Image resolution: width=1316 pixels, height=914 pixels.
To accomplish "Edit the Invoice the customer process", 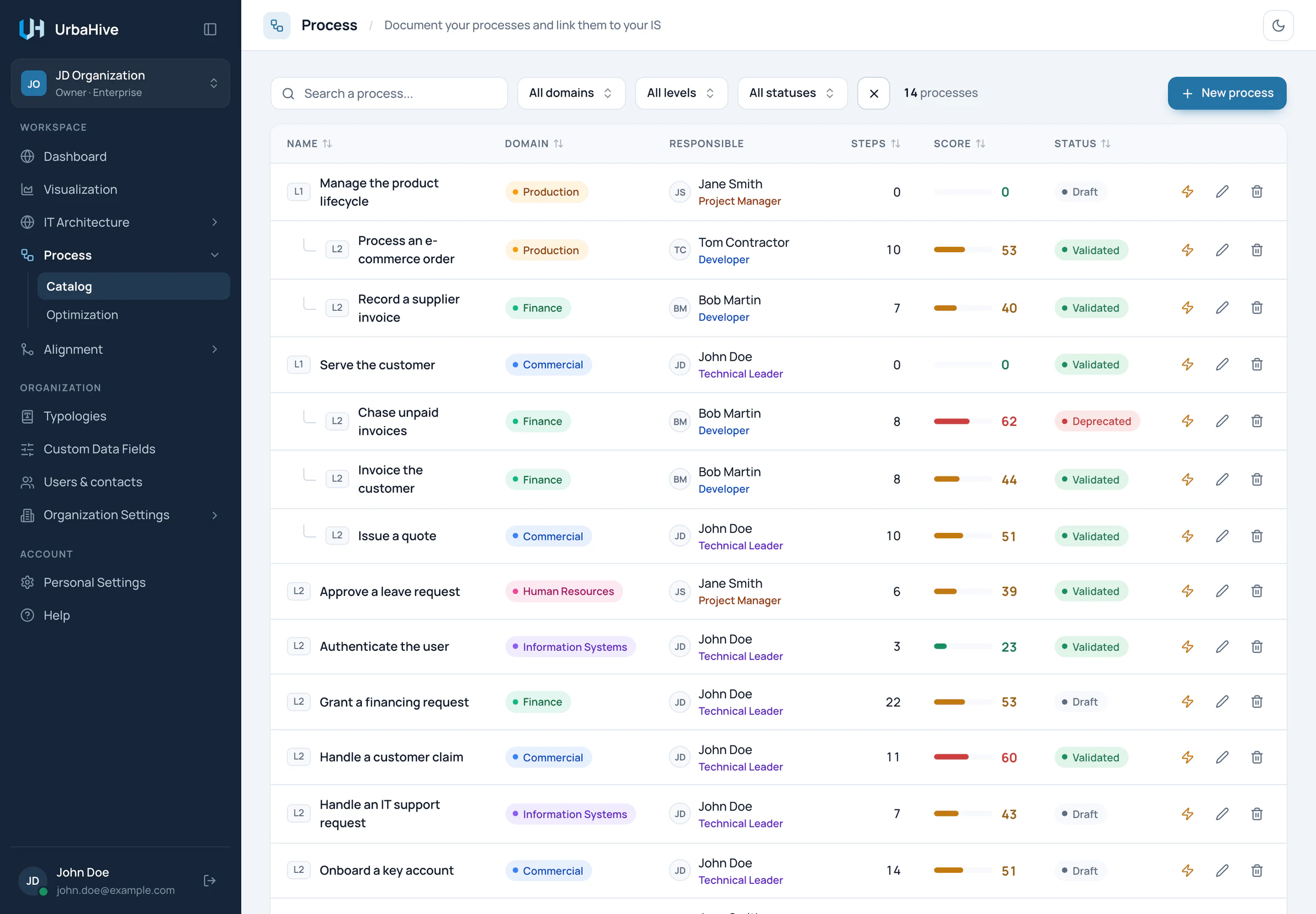I will 1222,479.
